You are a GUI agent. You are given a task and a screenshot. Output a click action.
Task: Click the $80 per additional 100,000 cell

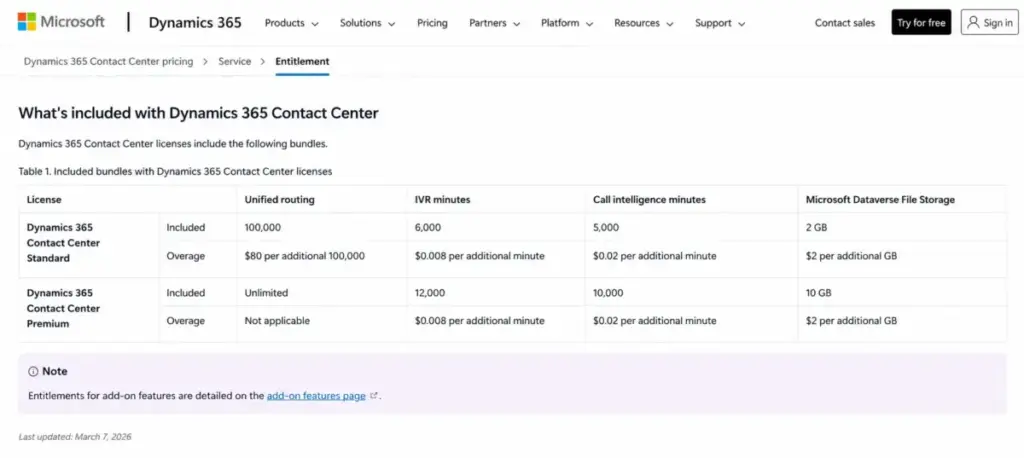point(305,256)
